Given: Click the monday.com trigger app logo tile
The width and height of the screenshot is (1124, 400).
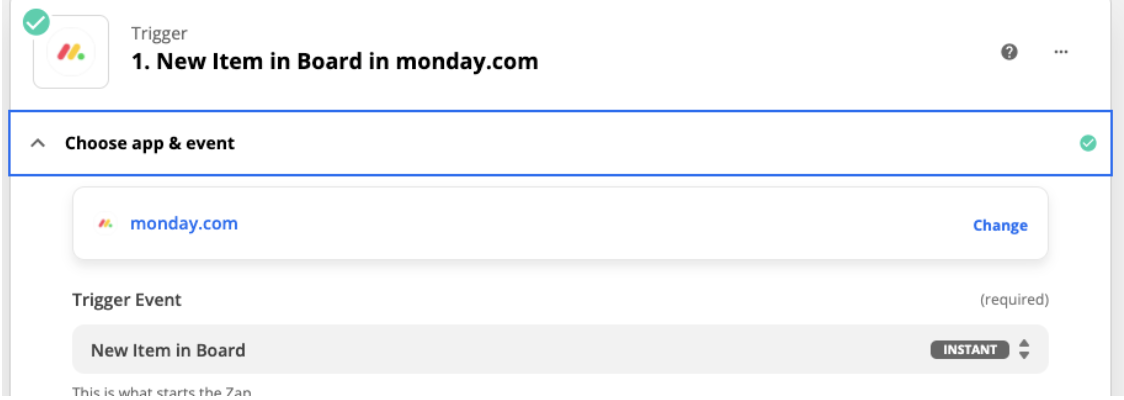Looking at the screenshot, I should [71, 52].
